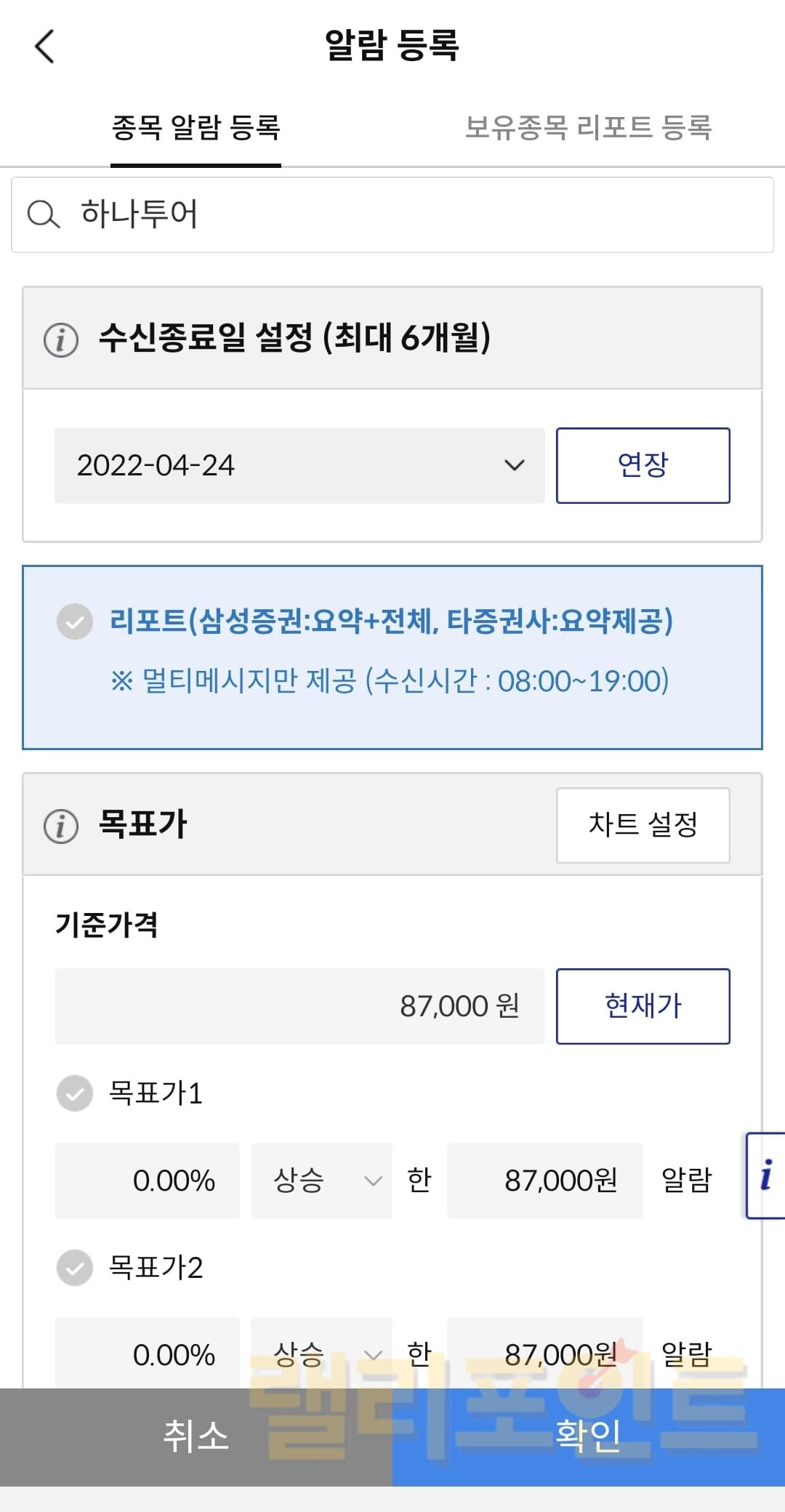Viewport: 785px width, 1512px height.
Task: Enable the 목표가1 checkbox
Action: coord(75,1093)
